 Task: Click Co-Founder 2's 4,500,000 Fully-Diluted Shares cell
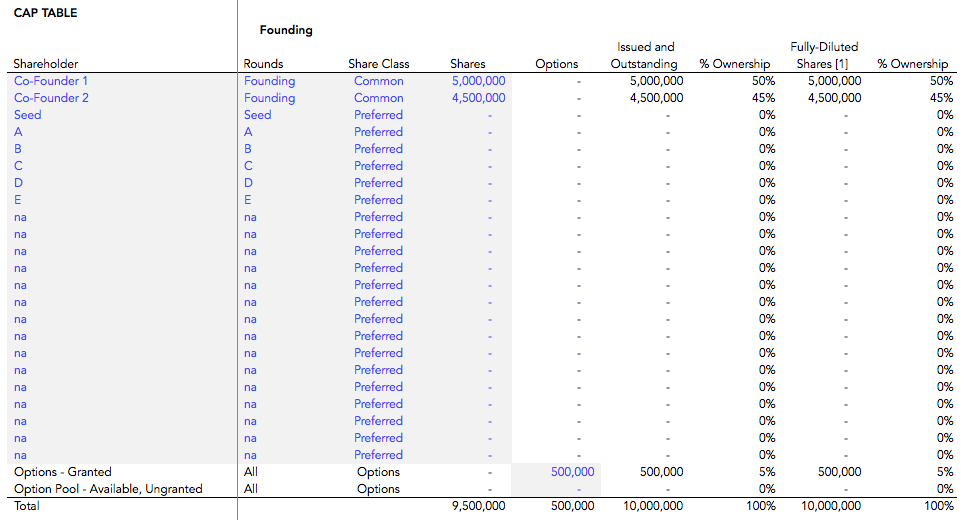(834, 98)
